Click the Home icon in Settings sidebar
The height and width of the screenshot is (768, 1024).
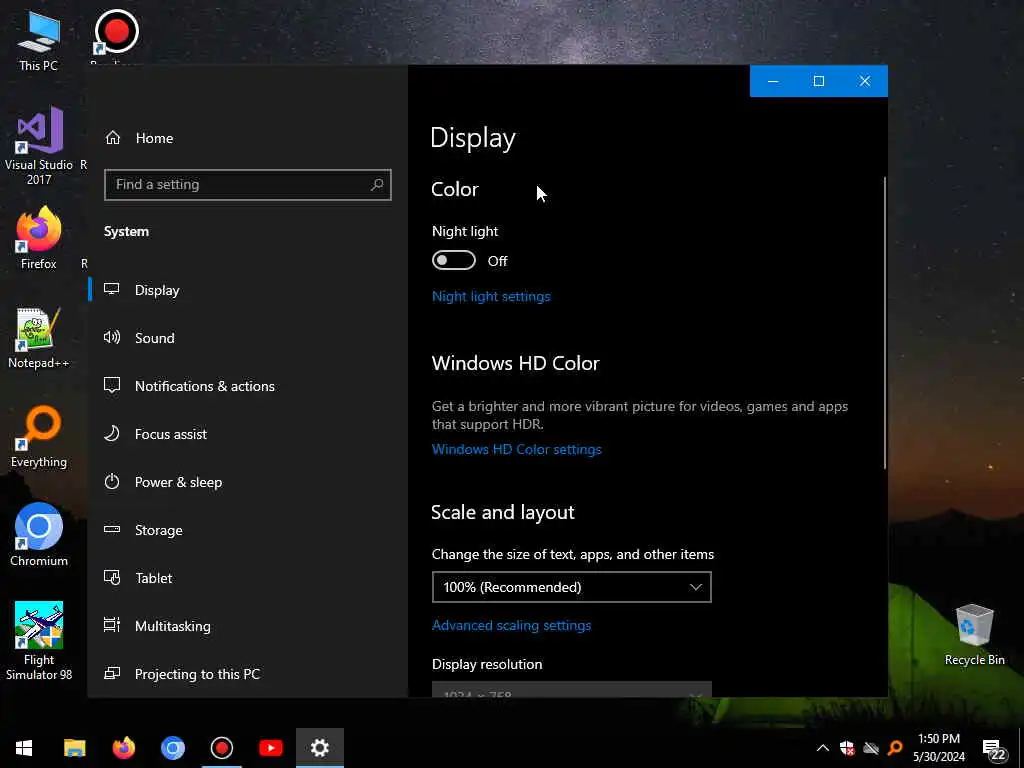pyautogui.click(x=113, y=138)
